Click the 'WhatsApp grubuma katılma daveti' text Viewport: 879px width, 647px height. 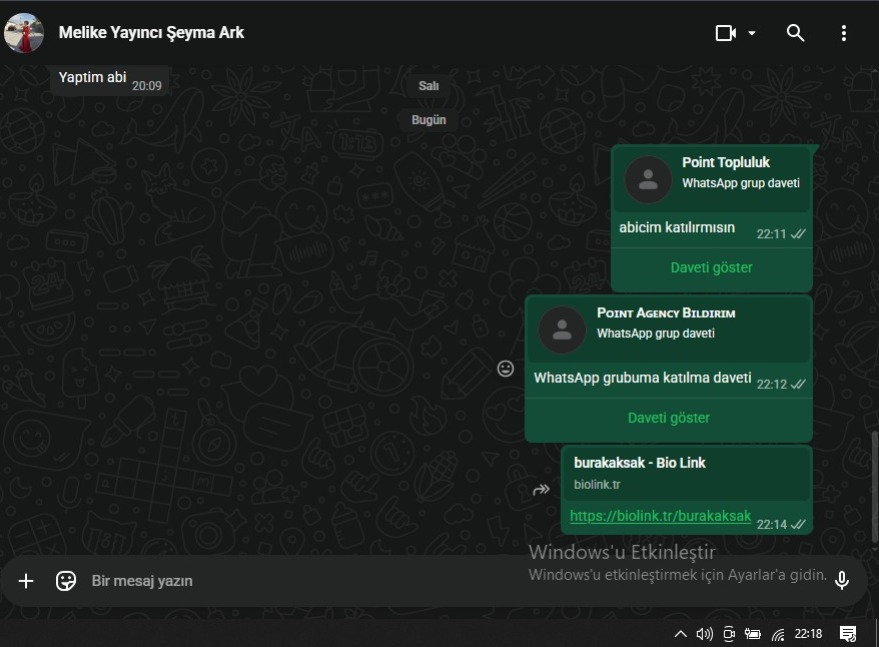click(642, 378)
